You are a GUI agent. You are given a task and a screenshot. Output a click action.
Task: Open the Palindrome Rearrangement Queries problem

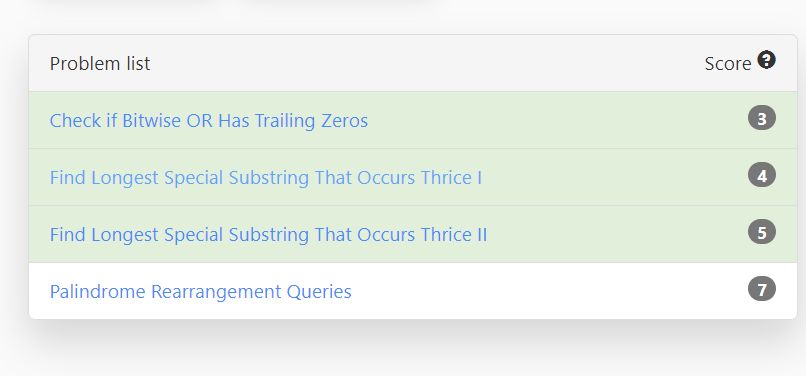tap(200, 292)
